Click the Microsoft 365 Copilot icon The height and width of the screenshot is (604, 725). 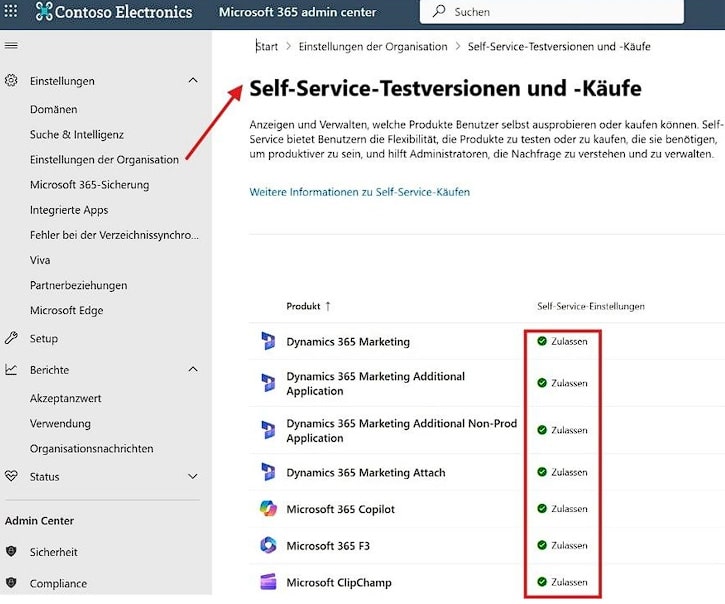[x=268, y=509]
